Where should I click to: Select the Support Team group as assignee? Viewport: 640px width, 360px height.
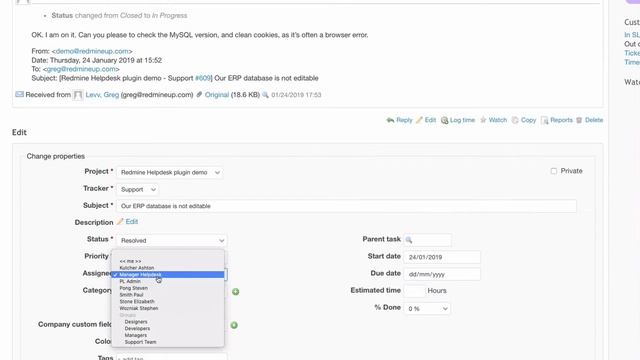(168, 342)
